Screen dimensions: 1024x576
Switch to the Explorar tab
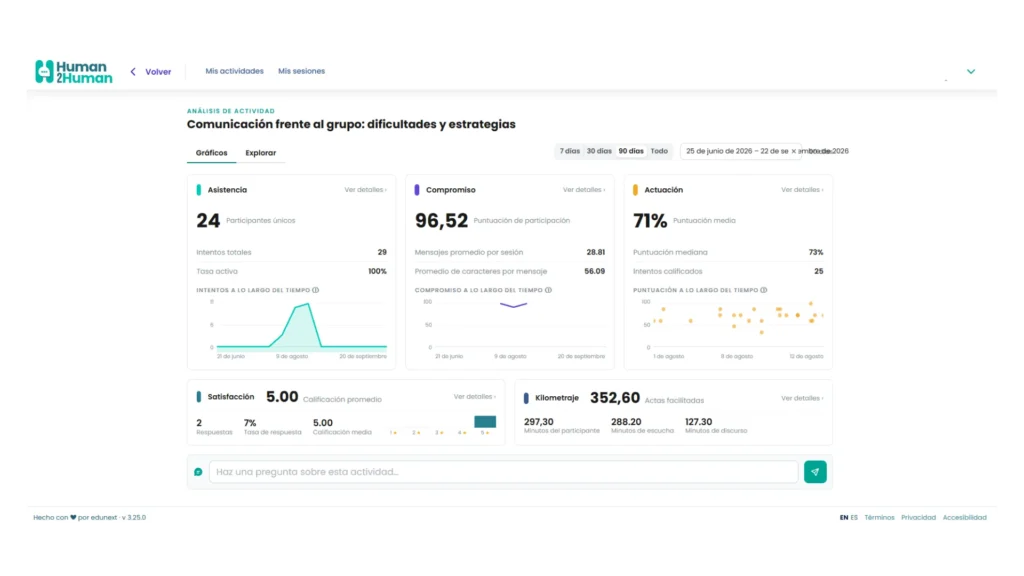pos(261,153)
